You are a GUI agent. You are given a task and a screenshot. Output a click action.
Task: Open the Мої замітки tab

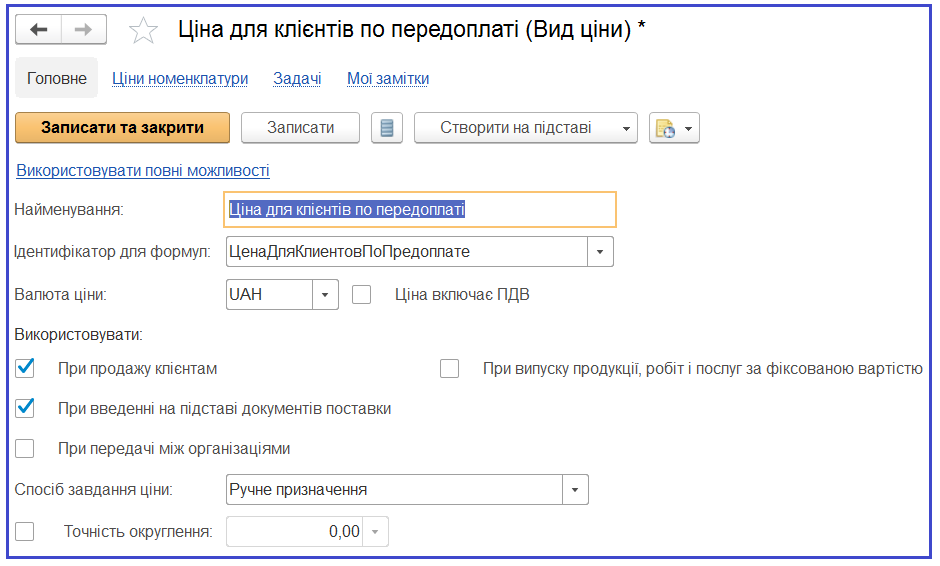point(388,79)
